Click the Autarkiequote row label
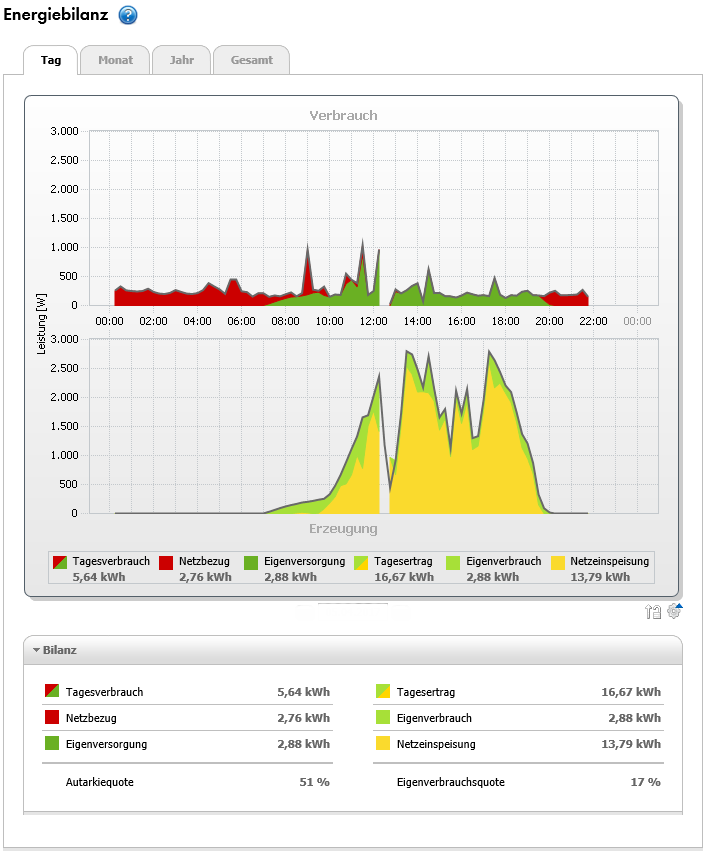Screen dimensions: 708x856 pos(99,782)
